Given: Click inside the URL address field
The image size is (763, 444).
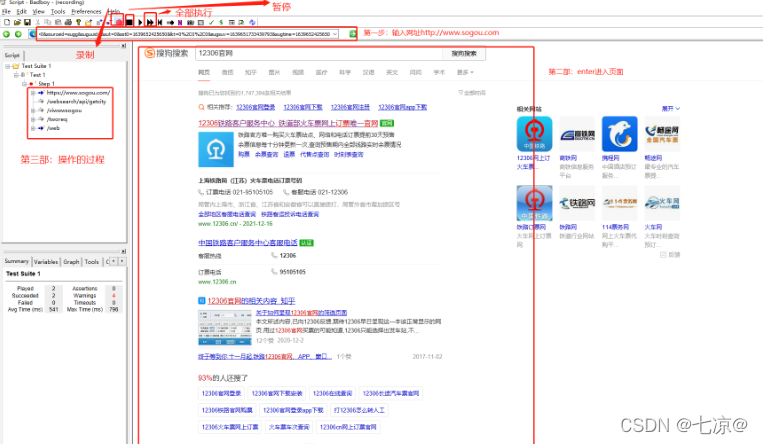Looking at the screenshot, I should [x=185, y=34].
